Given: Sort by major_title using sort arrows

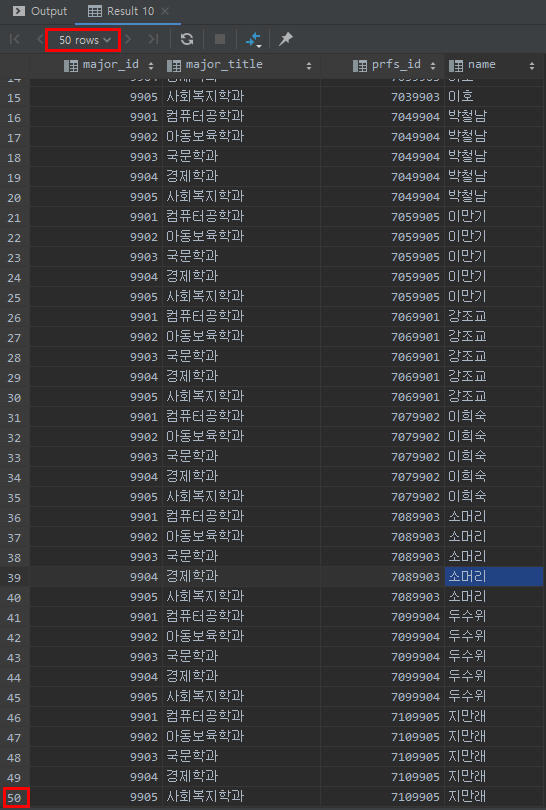Looking at the screenshot, I should (309, 66).
